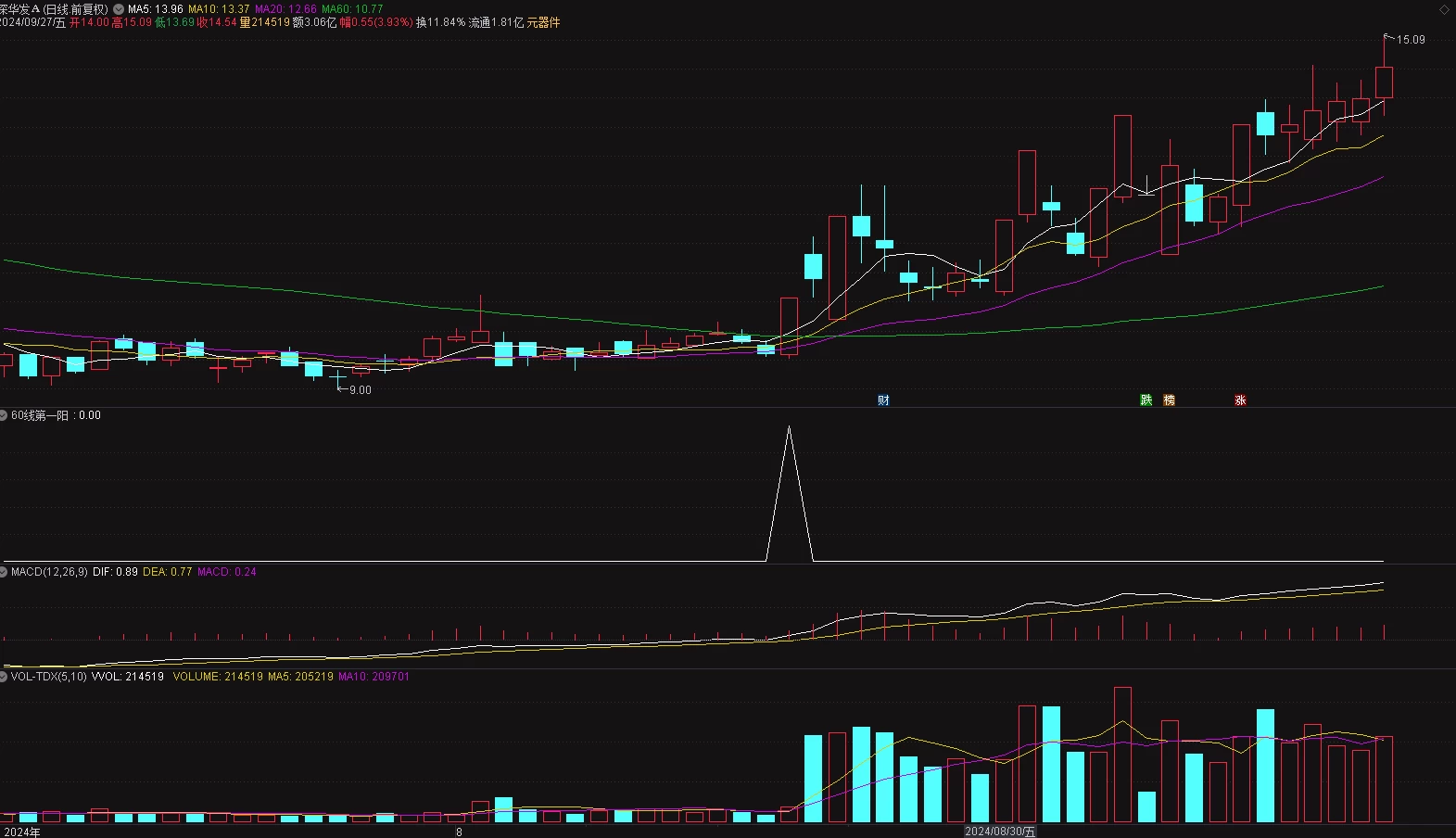The height and width of the screenshot is (838, 1456).
Task: Click the red 涨 event marker
Action: 1240,400
